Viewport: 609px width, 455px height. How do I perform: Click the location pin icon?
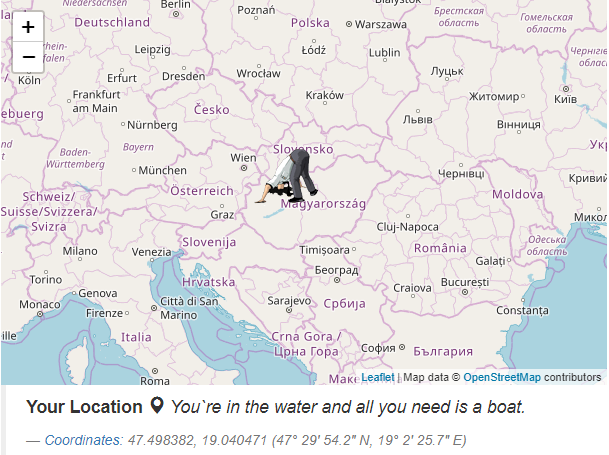(x=156, y=406)
